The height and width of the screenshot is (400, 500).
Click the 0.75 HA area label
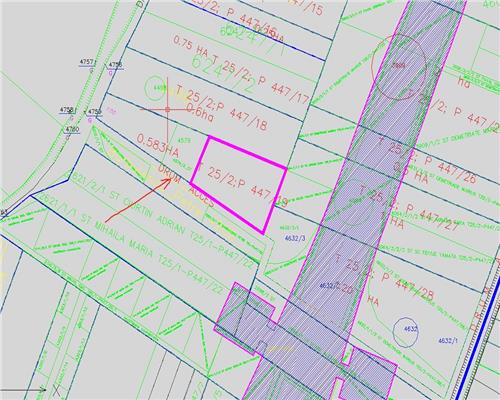point(191,46)
